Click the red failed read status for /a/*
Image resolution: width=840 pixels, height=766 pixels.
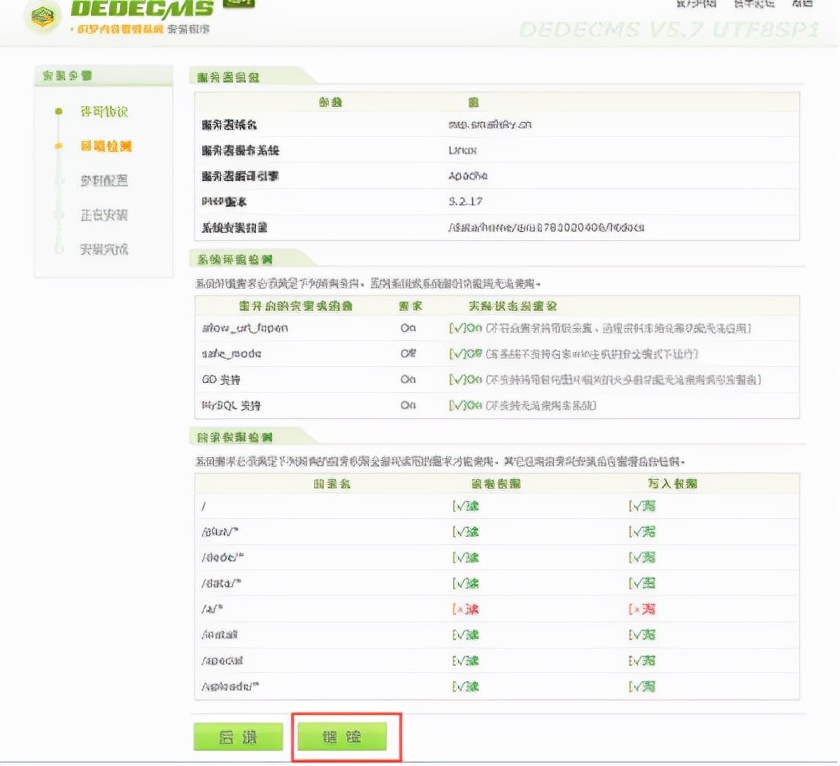465,609
